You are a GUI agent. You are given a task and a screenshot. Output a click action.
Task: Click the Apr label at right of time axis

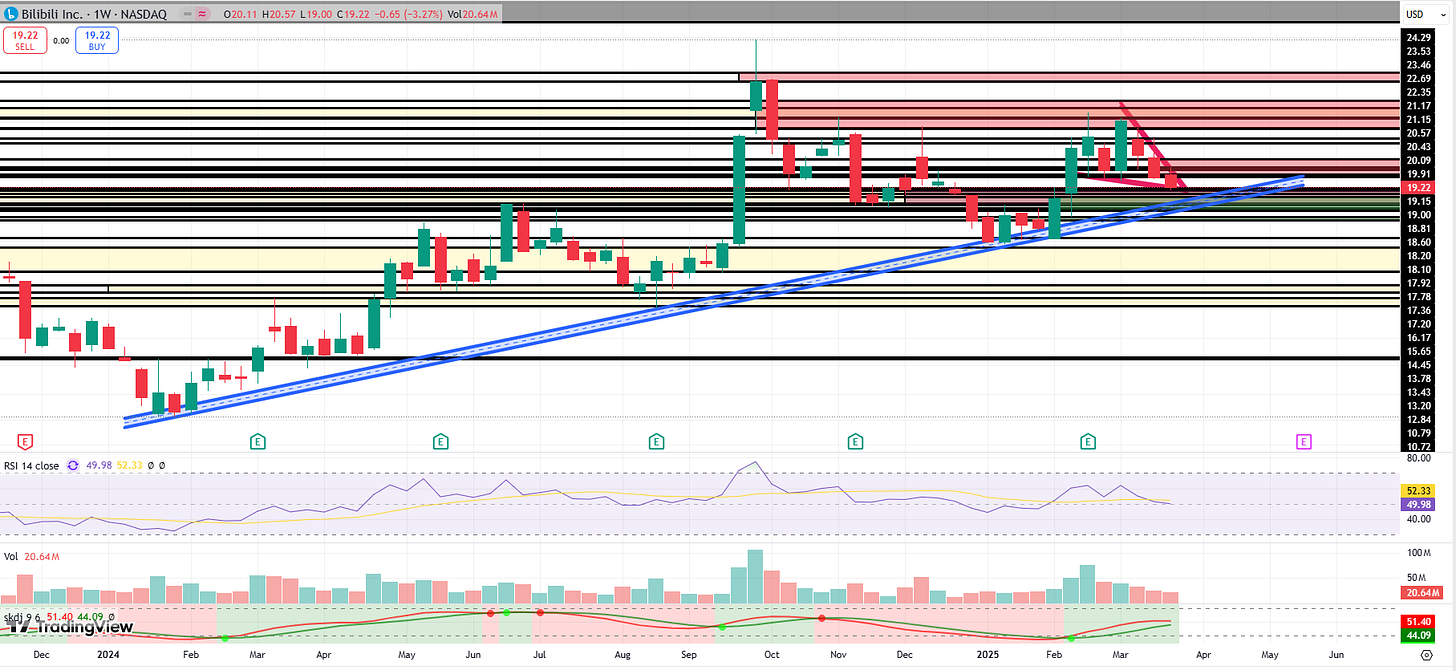click(1202, 654)
